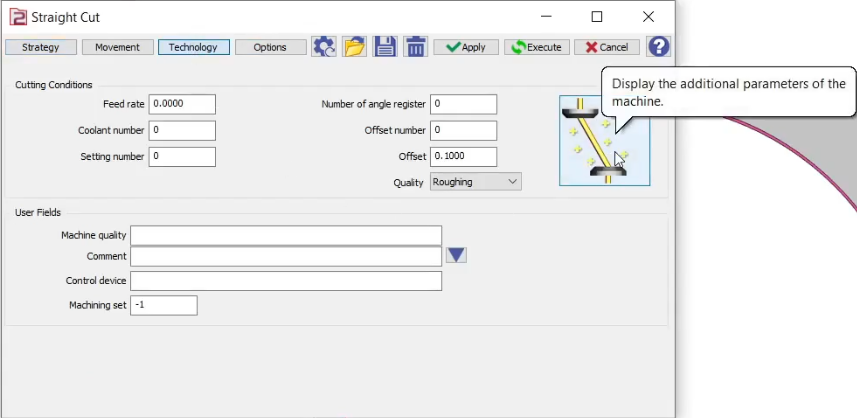Click the Straight Cut title bar app icon
Image resolution: width=857 pixels, height=418 pixels.
(x=17, y=17)
